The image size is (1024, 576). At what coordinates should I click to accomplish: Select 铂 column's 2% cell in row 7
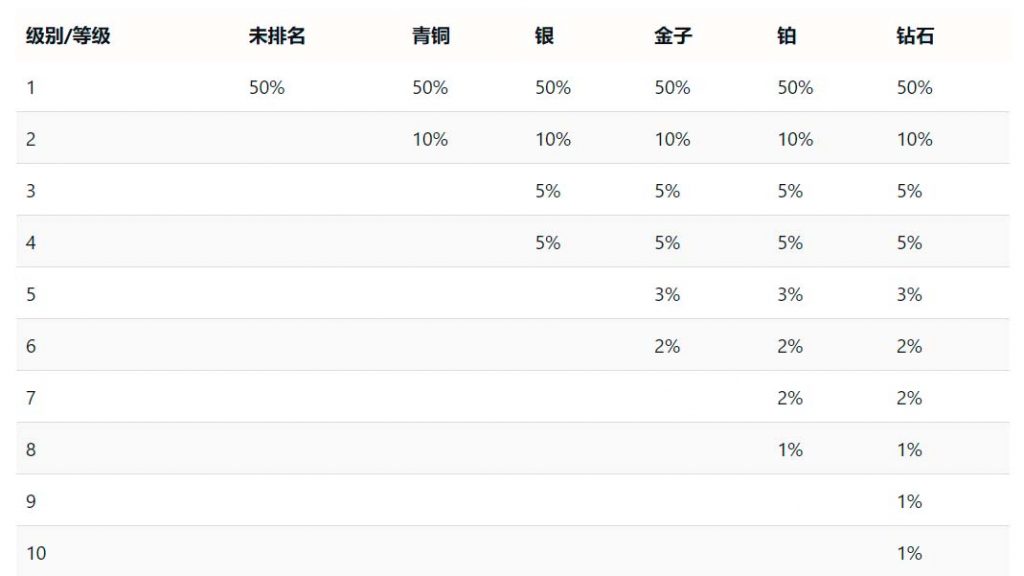790,398
